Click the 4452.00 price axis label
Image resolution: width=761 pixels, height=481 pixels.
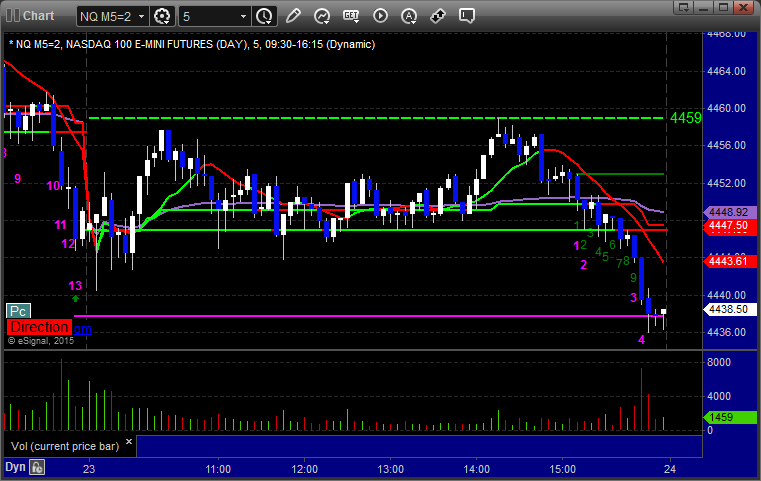[727, 183]
